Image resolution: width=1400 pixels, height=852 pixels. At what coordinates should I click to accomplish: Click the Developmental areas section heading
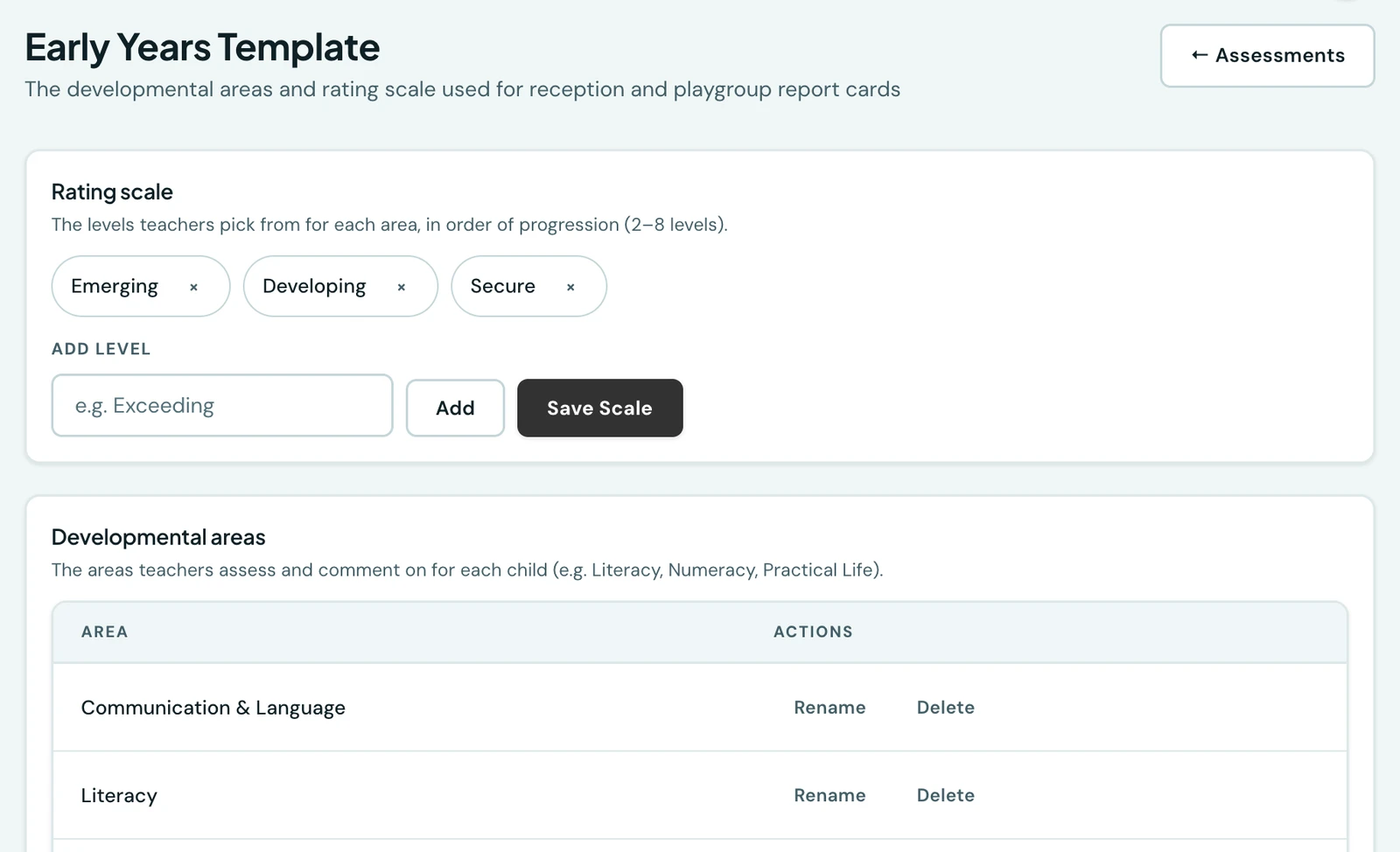[x=158, y=537]
